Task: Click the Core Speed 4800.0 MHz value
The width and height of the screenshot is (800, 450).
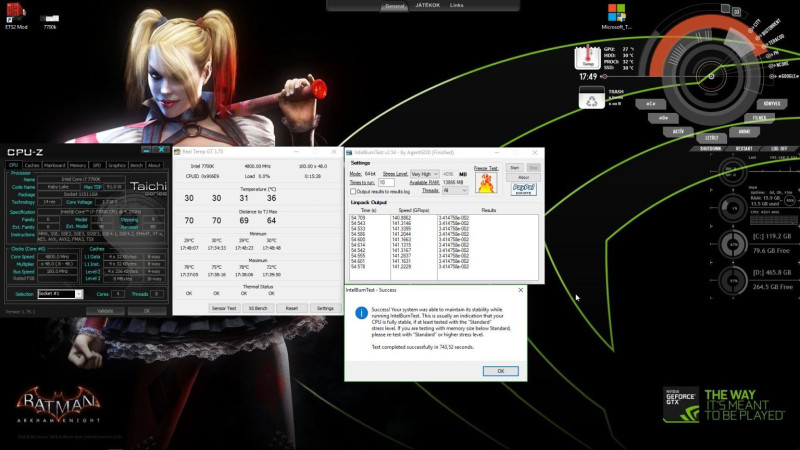Action: tap(57, 257)
